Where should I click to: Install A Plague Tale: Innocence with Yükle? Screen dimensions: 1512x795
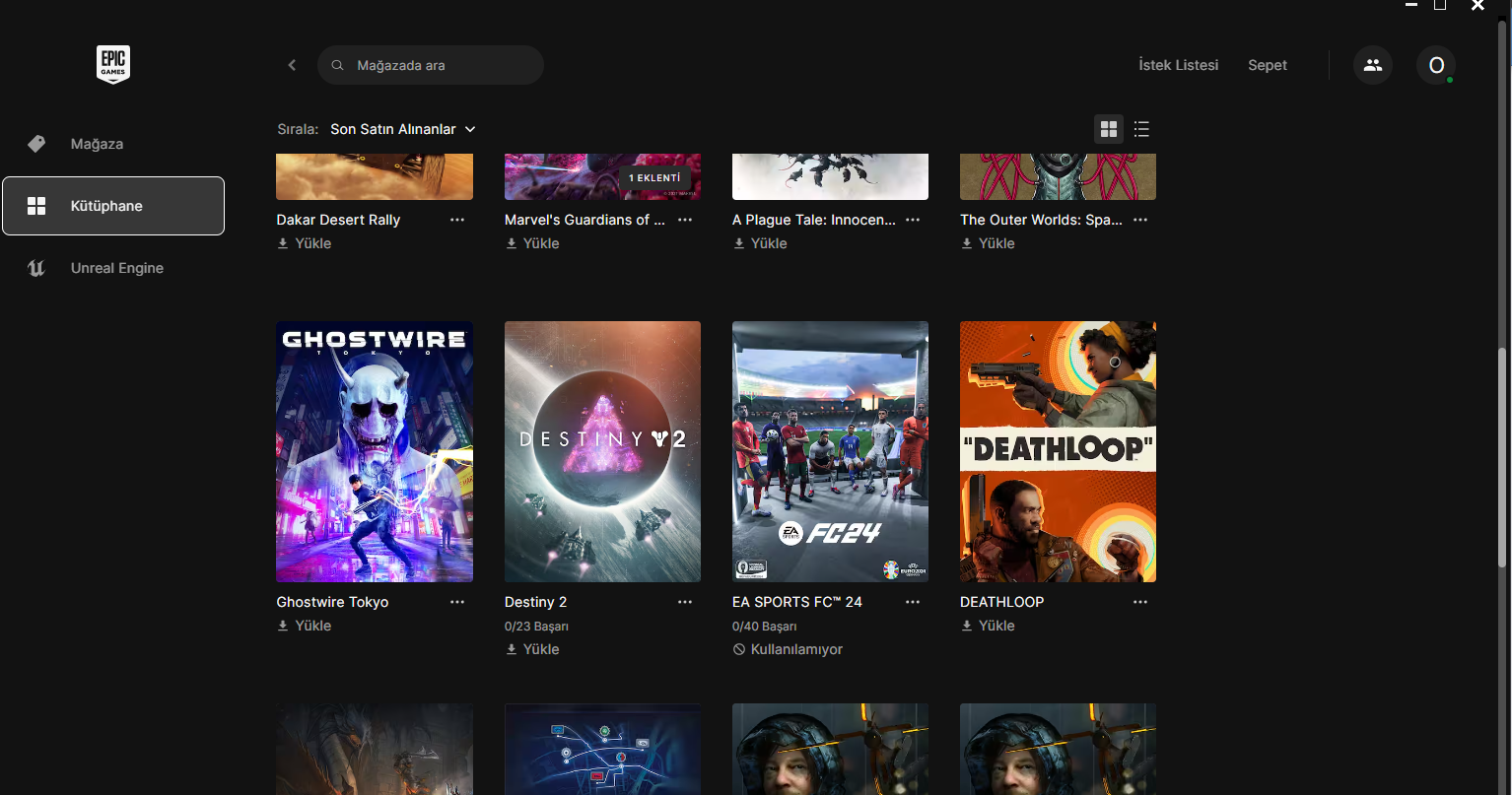point(759,243)
